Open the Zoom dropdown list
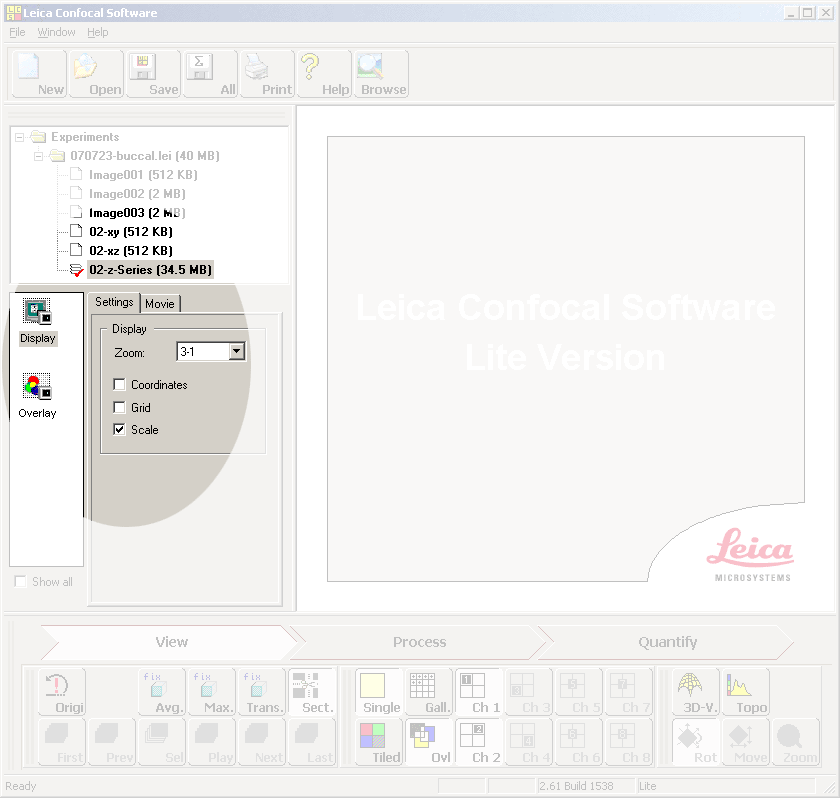The height and width of the screenshot is (798, 840). point(237,352)
